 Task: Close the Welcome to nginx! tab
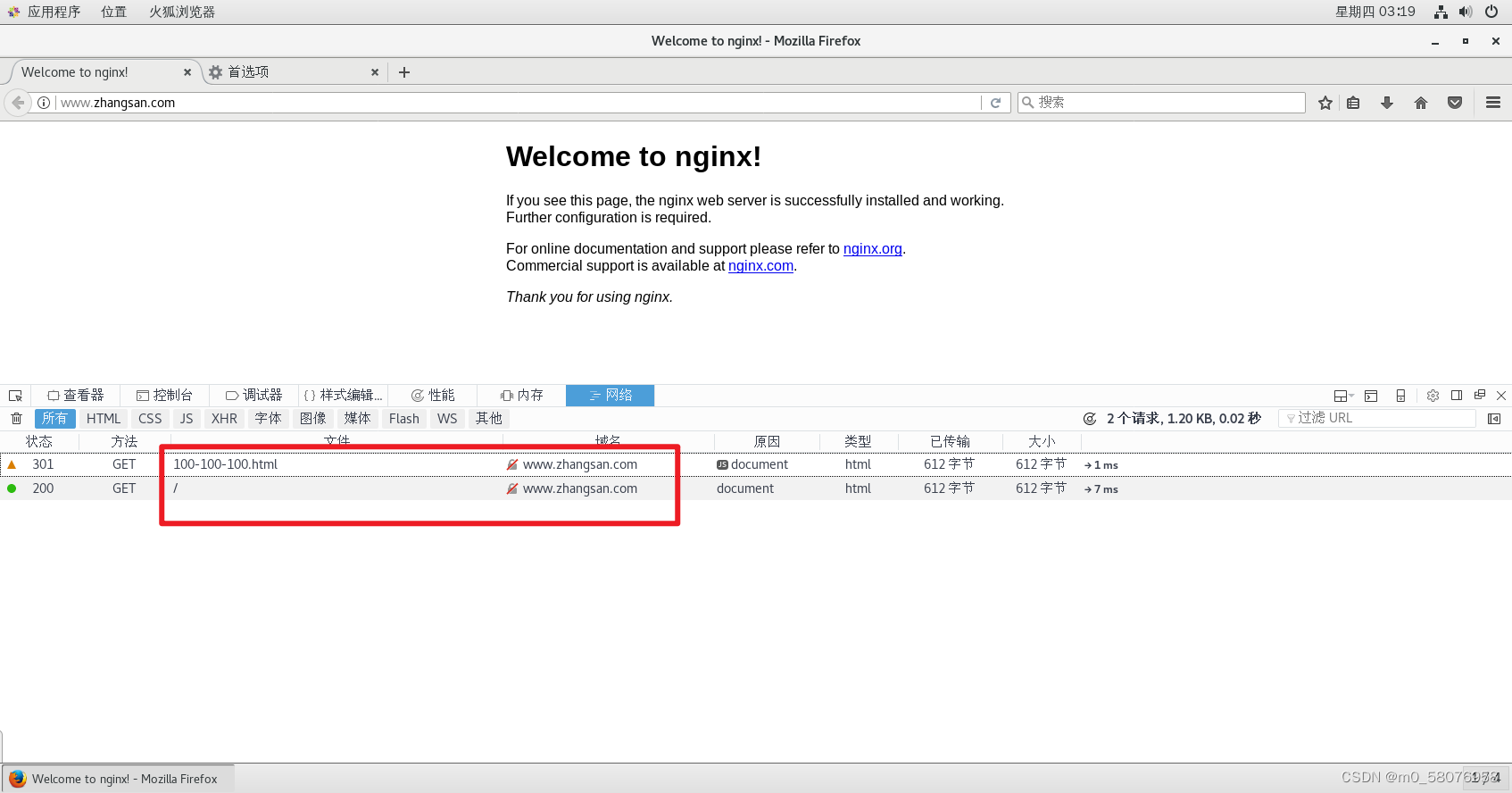(187, 72)
